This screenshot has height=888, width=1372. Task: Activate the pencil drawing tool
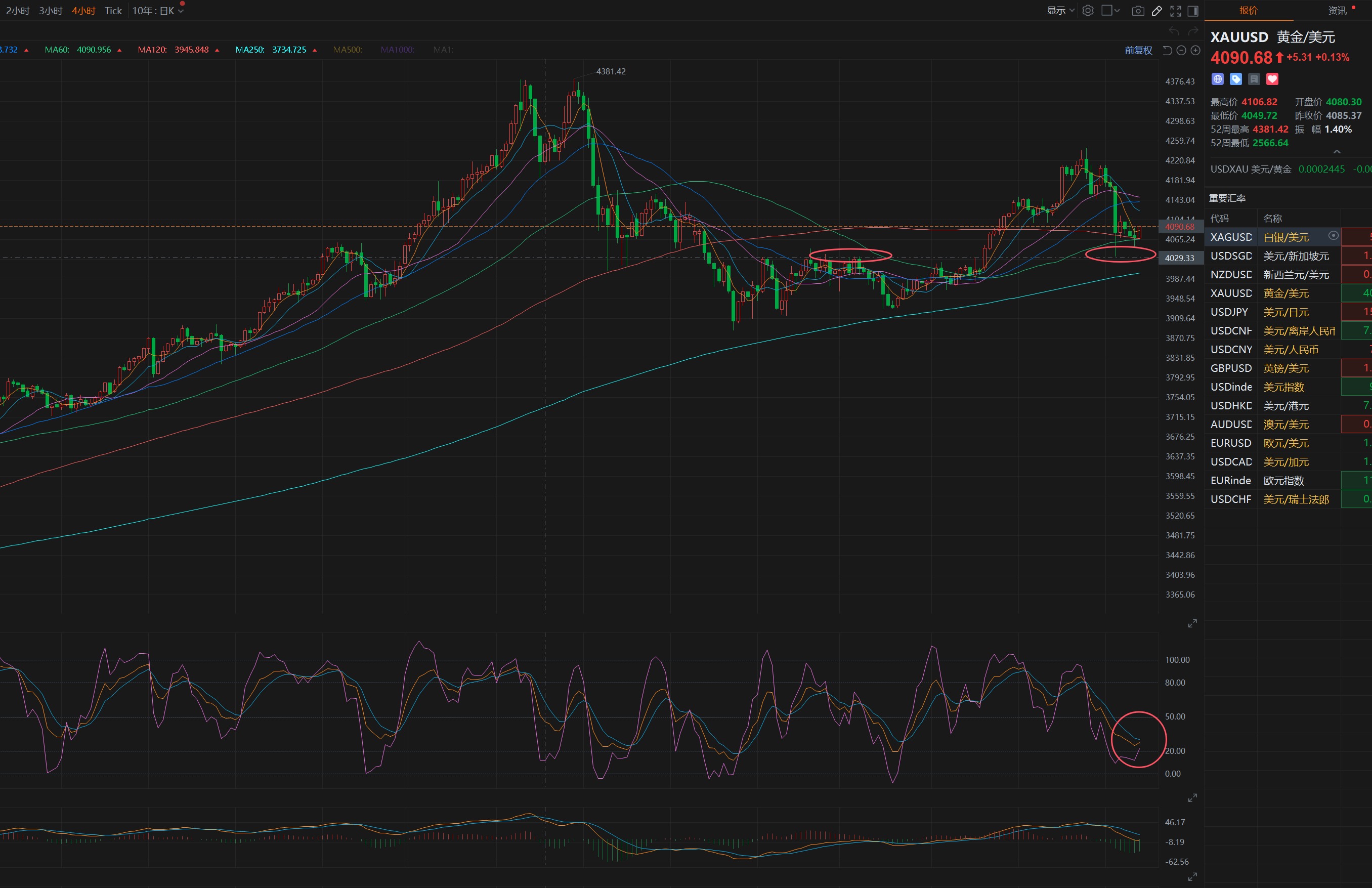[1156, 11]
